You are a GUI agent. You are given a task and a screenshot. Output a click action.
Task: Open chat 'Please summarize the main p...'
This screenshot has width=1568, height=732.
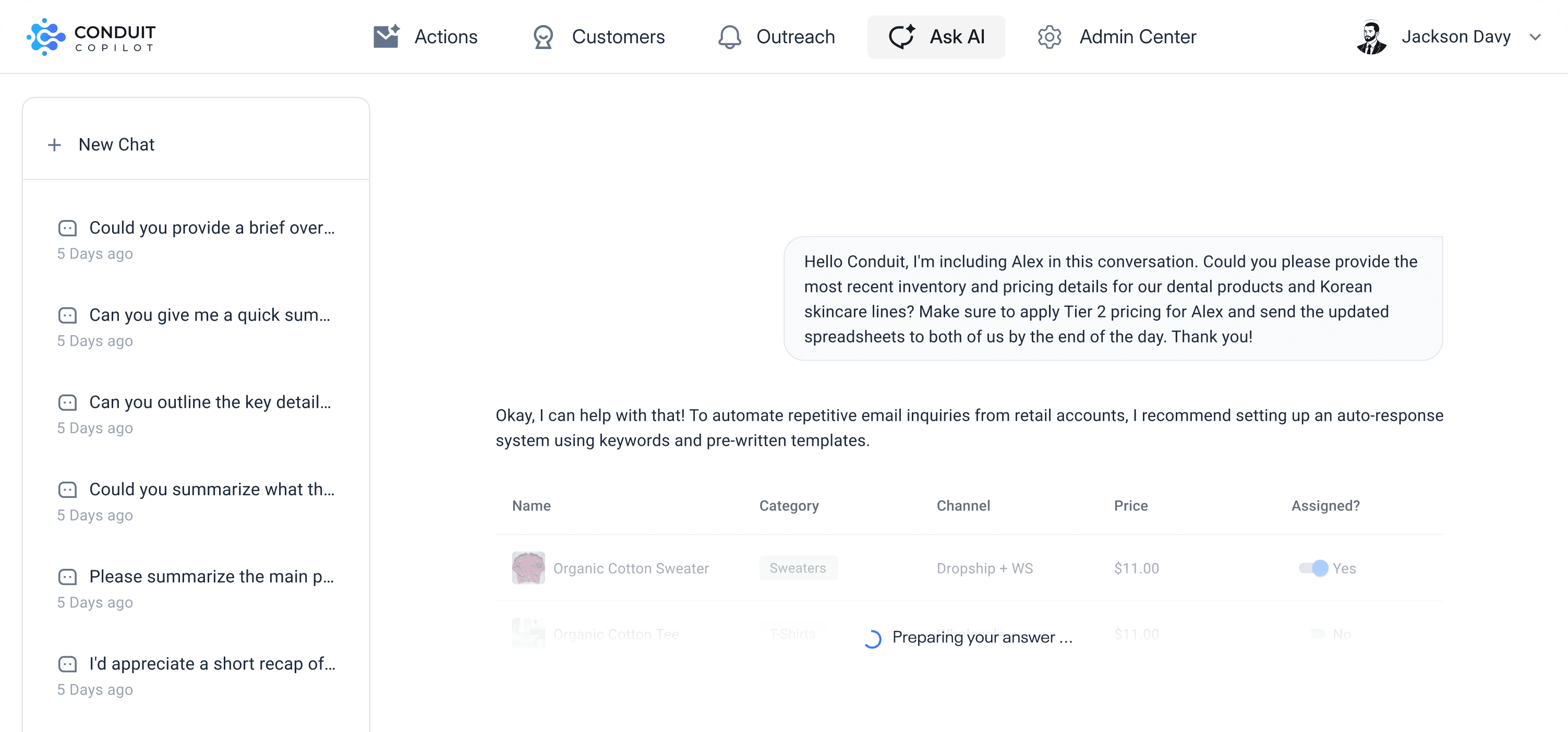(x=211, y=576)
